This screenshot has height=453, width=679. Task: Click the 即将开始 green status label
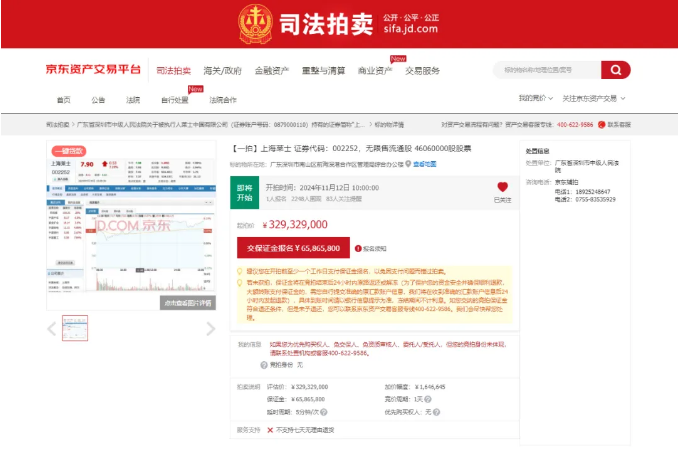tap(245, 193)
